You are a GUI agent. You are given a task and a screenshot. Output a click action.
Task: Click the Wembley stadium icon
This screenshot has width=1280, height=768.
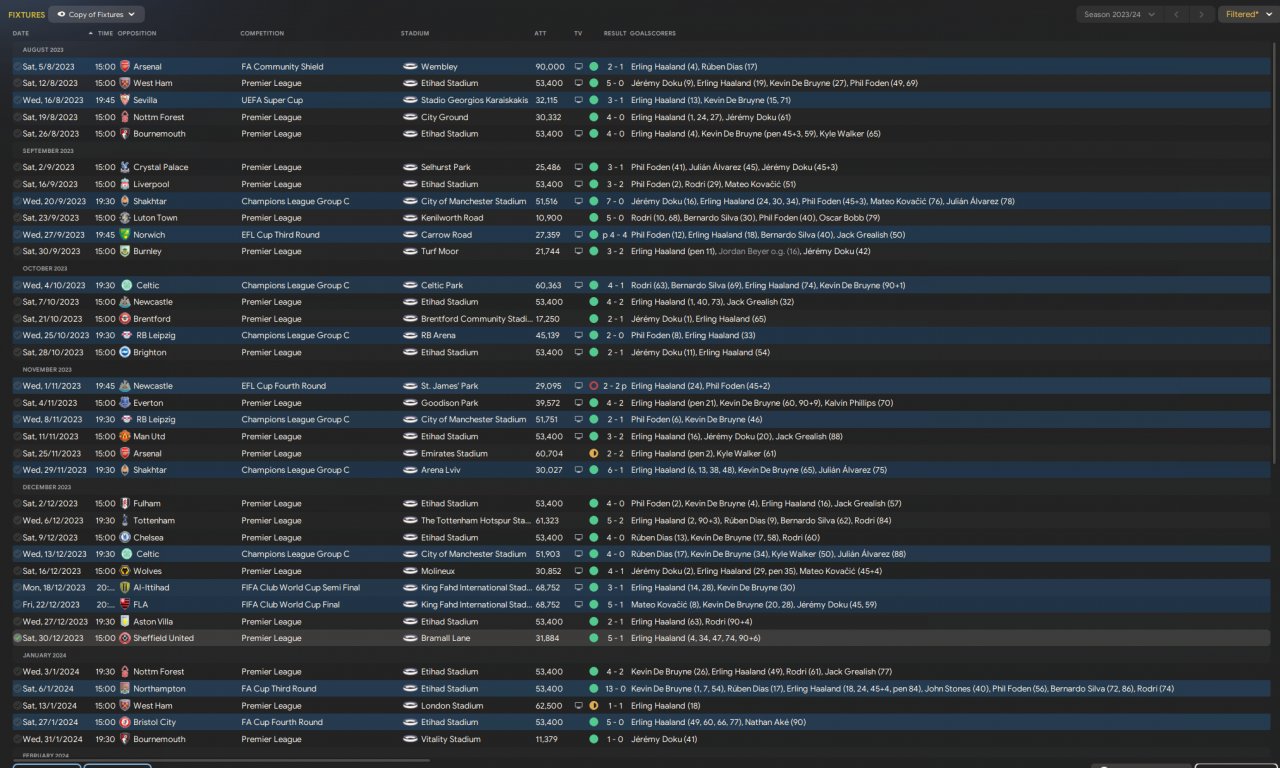pos(410,67)
